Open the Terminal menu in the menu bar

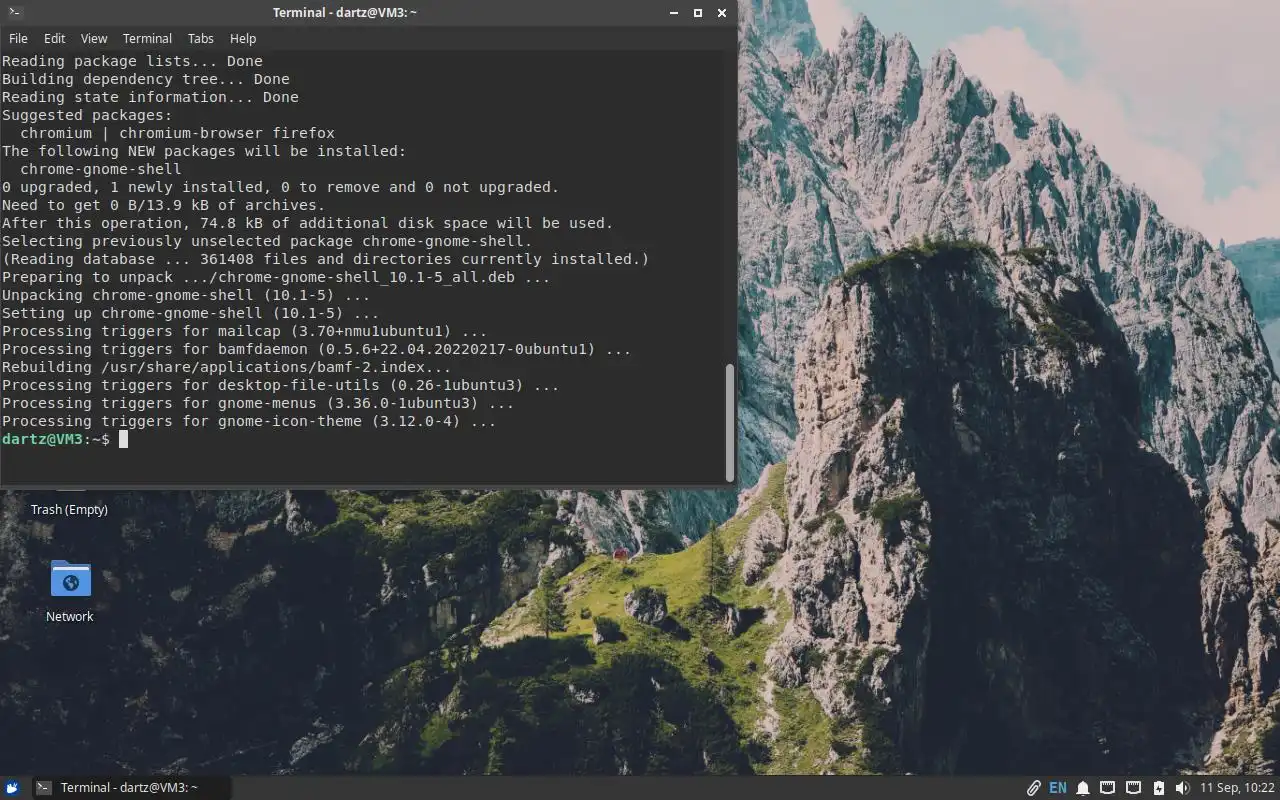point(147,38)
